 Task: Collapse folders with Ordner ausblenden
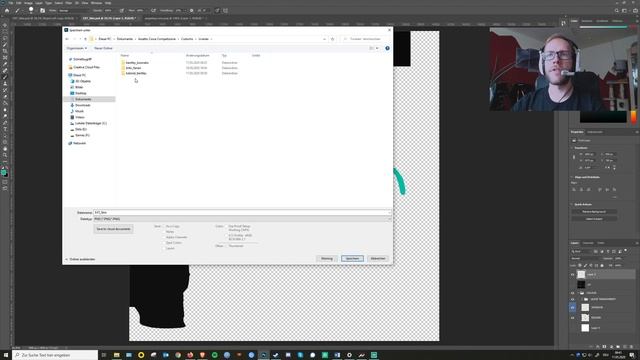80,259
